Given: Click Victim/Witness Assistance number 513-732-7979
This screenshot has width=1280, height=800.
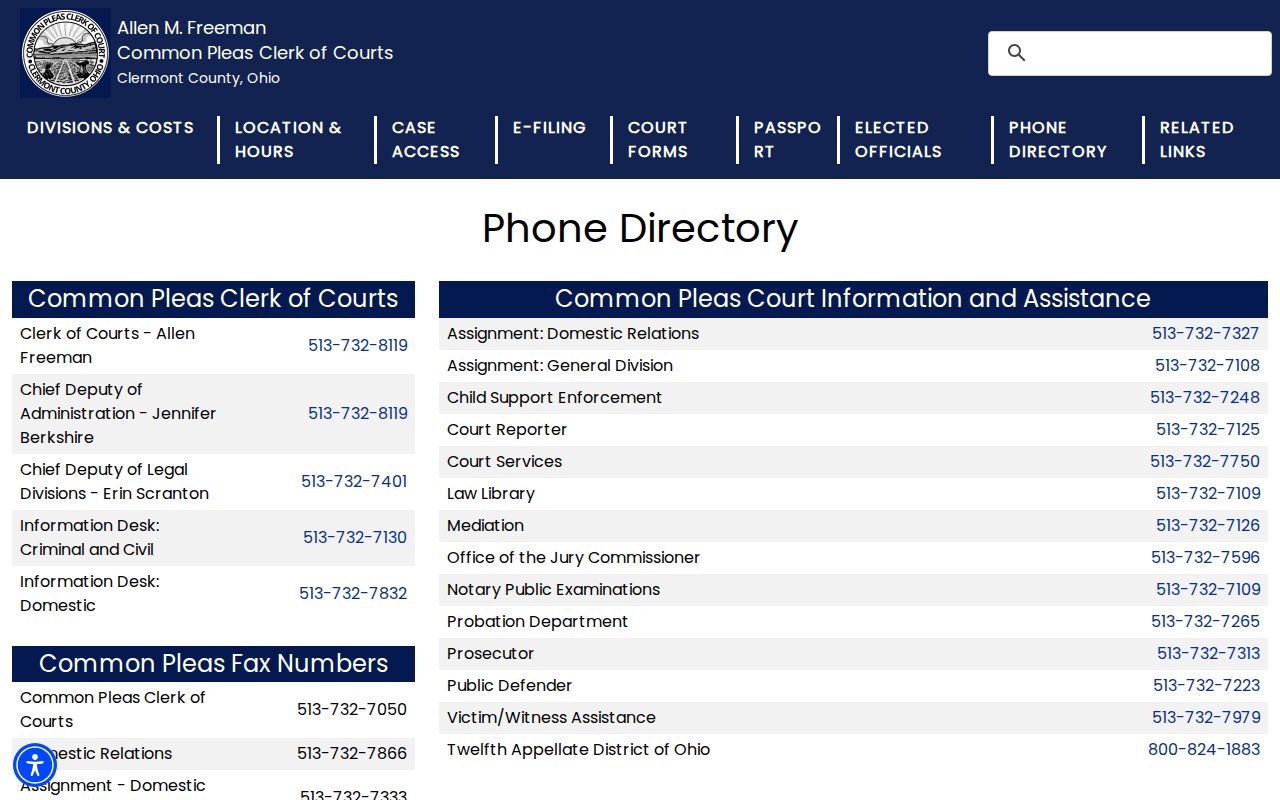Looking at the screenshot, I should (x=1206, y=718).
